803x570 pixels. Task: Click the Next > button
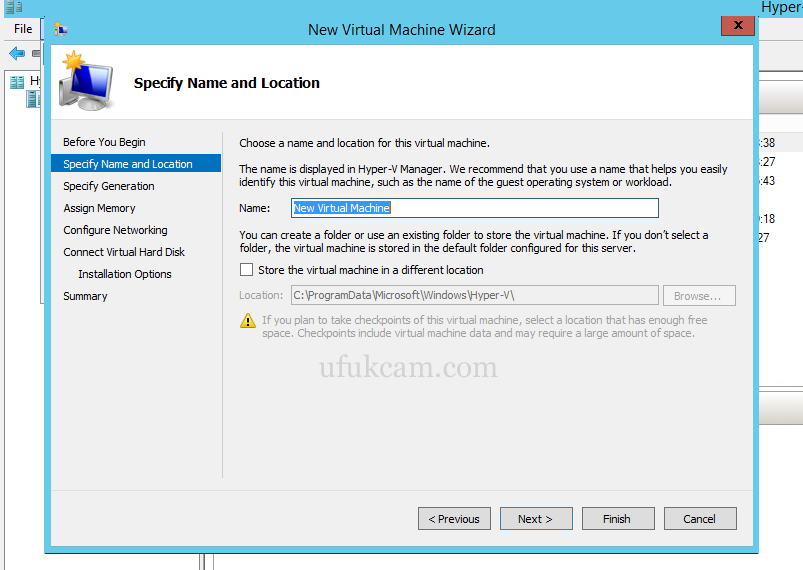point(536,519)
